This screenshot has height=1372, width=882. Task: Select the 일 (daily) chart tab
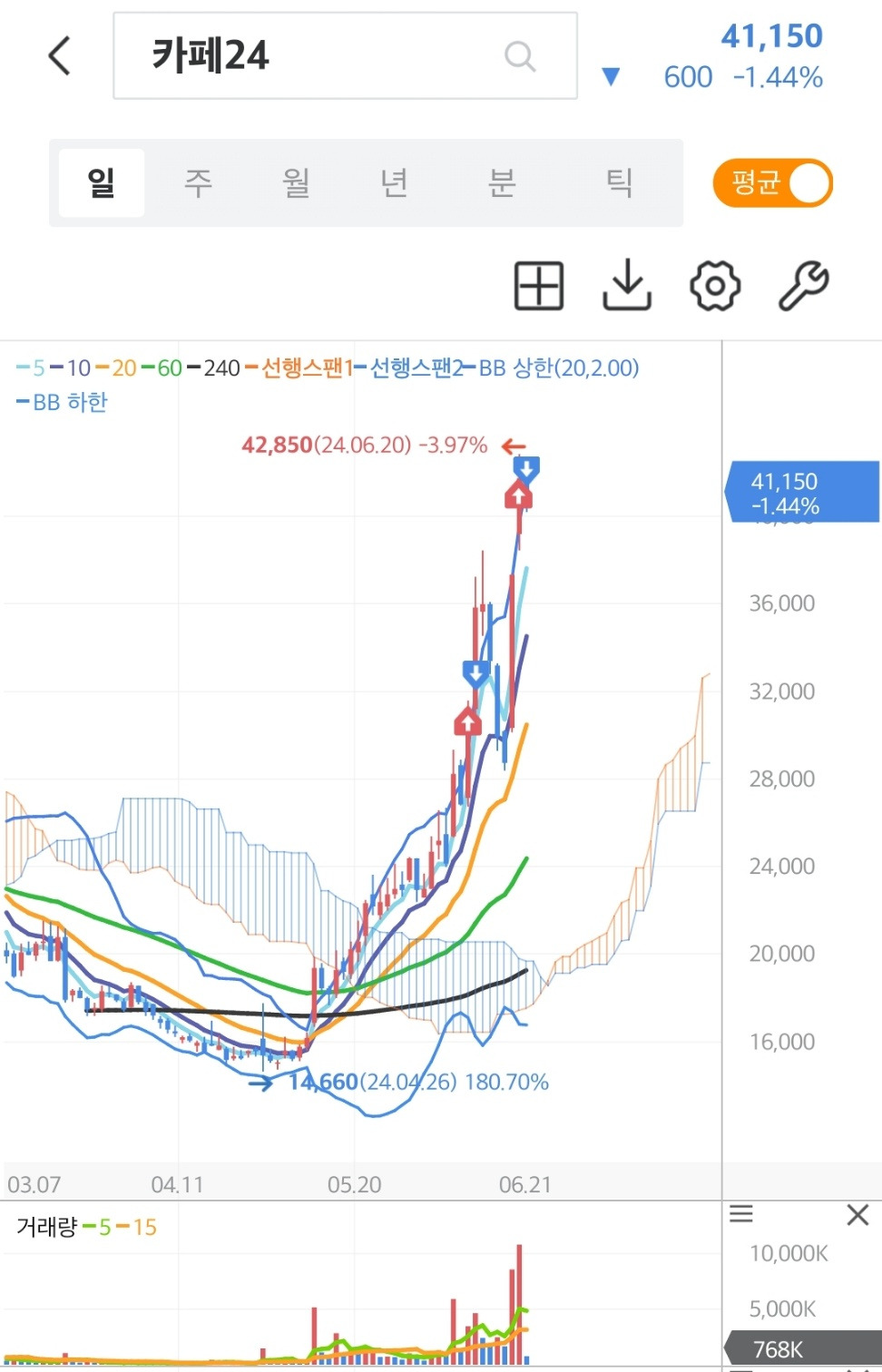[x=102, y=182]
